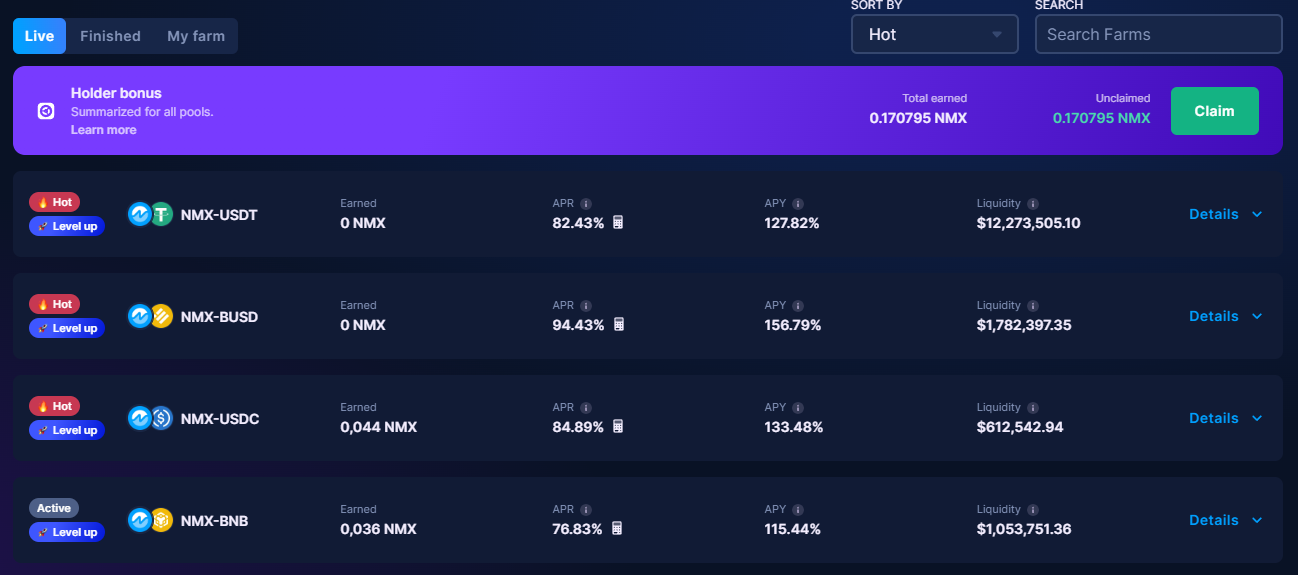The height and width of the screenshot is (575, 1298).
Task: Click earned amount 0,044 NMX
Action: (378, 427)
